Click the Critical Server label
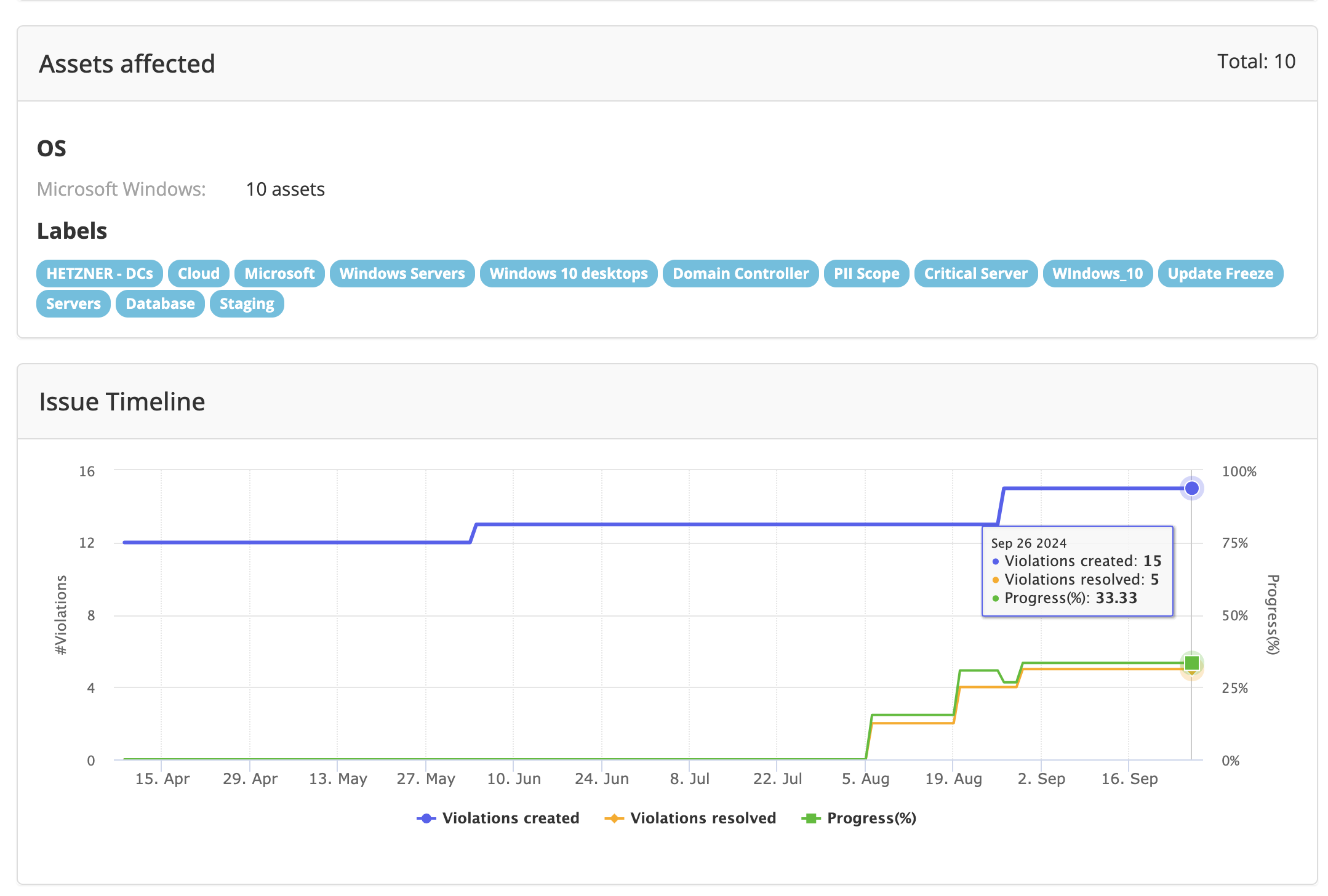Viewport: 1328px width, 896px height. 975,273
